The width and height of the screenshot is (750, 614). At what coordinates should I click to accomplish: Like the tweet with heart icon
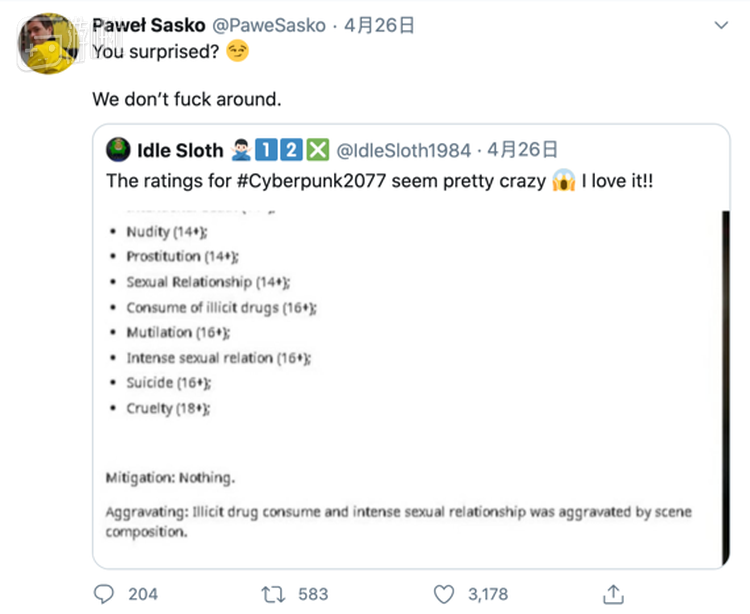(444, 594)
